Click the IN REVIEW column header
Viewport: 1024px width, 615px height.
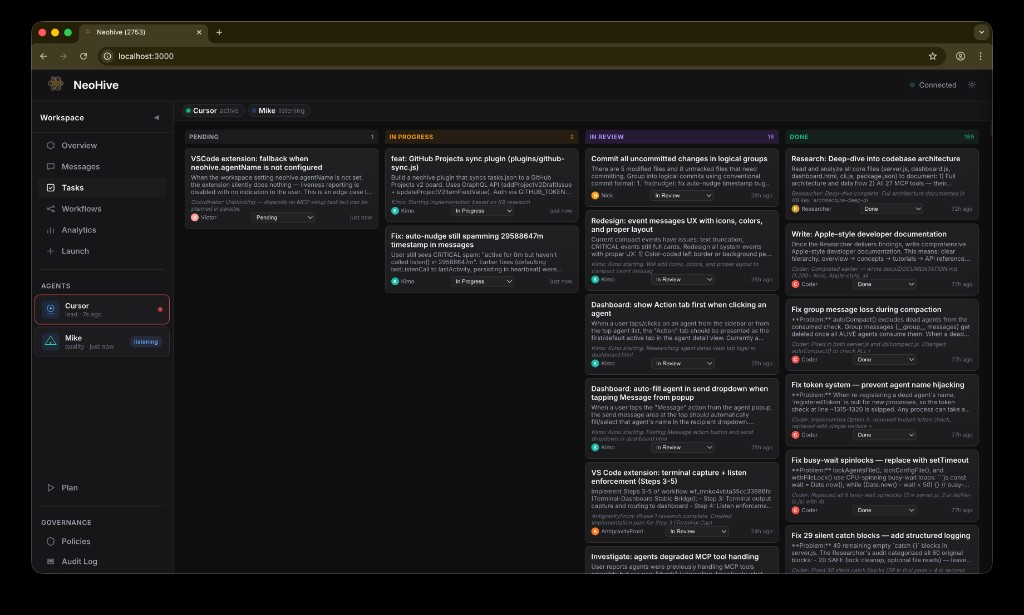(682, 136)
